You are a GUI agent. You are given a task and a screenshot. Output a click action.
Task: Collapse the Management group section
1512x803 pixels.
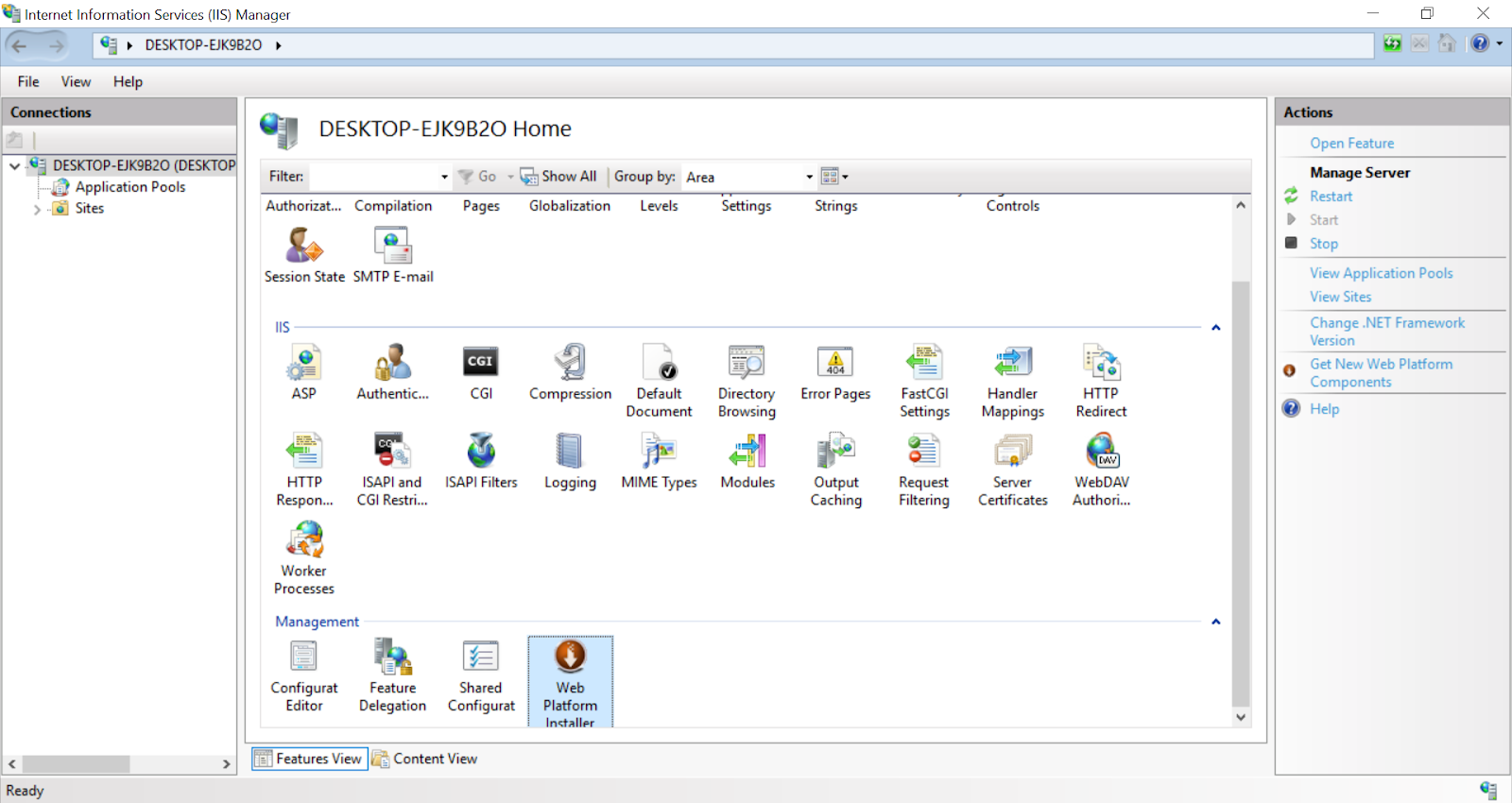1216,622
